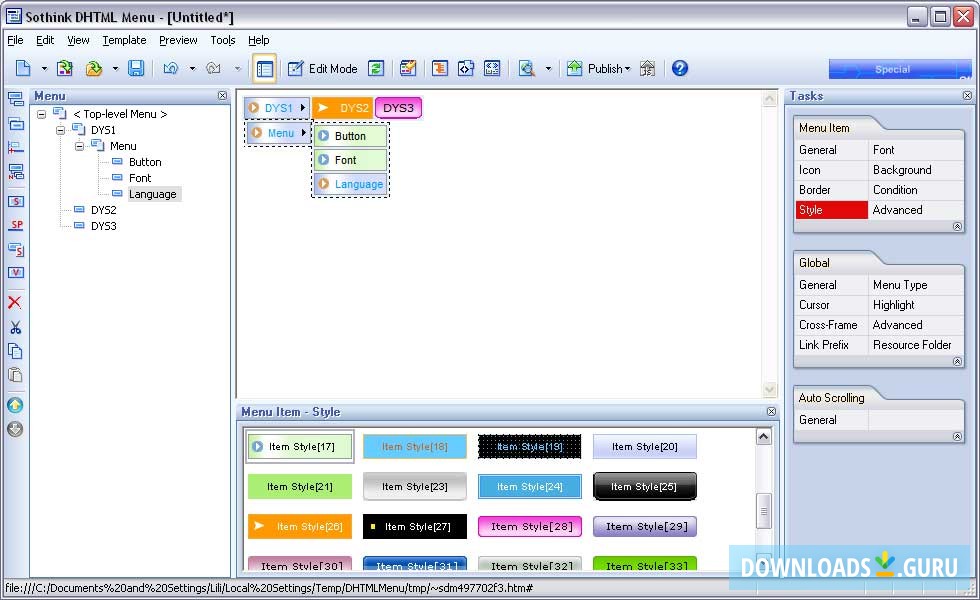Image resolution: width=980 pixels, height=600 pixels.
Task: Toggle Edit Mode in the toolbar
Action: [322, 69]
